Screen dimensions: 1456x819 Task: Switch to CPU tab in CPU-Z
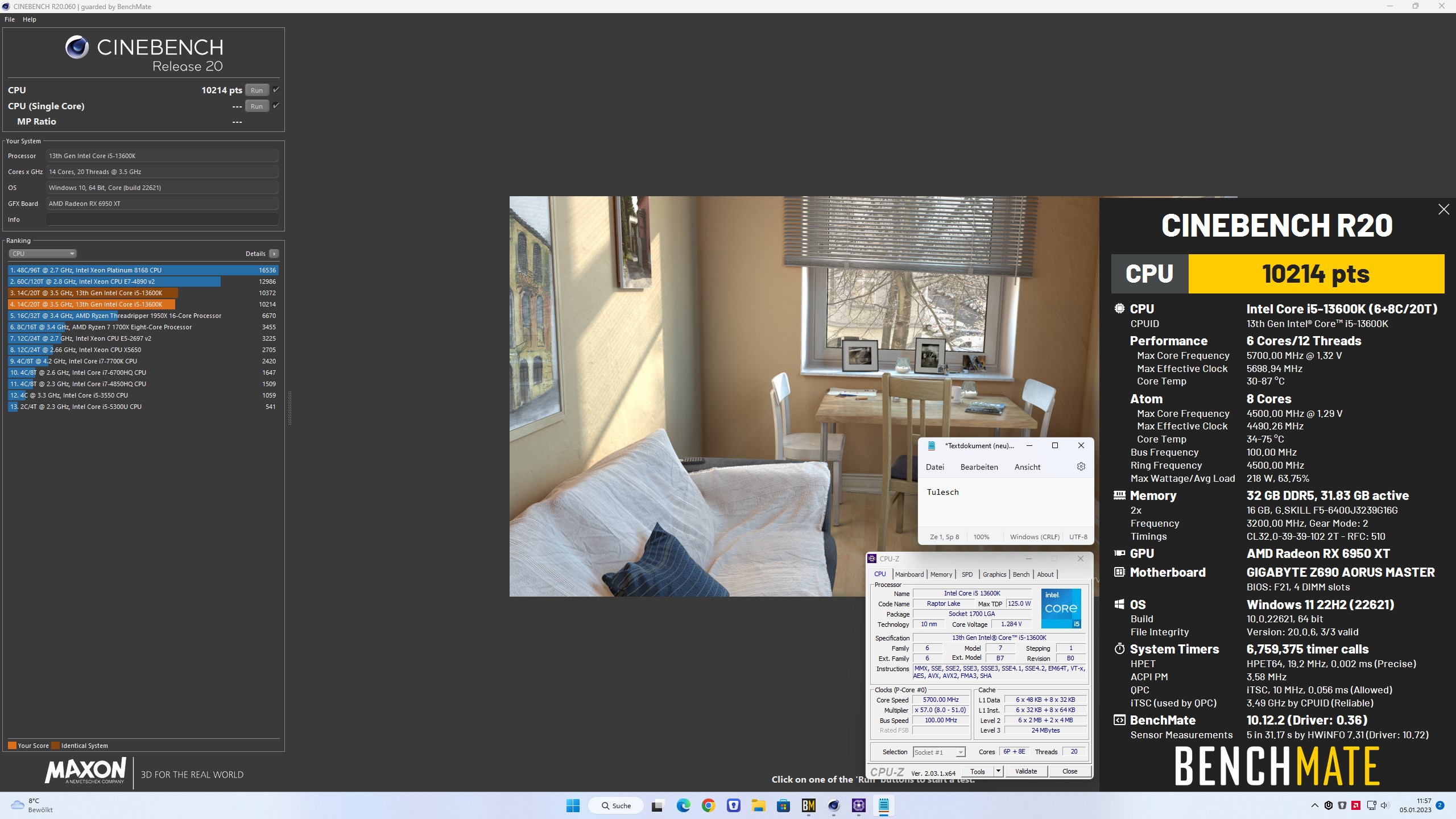pos(880,574)
